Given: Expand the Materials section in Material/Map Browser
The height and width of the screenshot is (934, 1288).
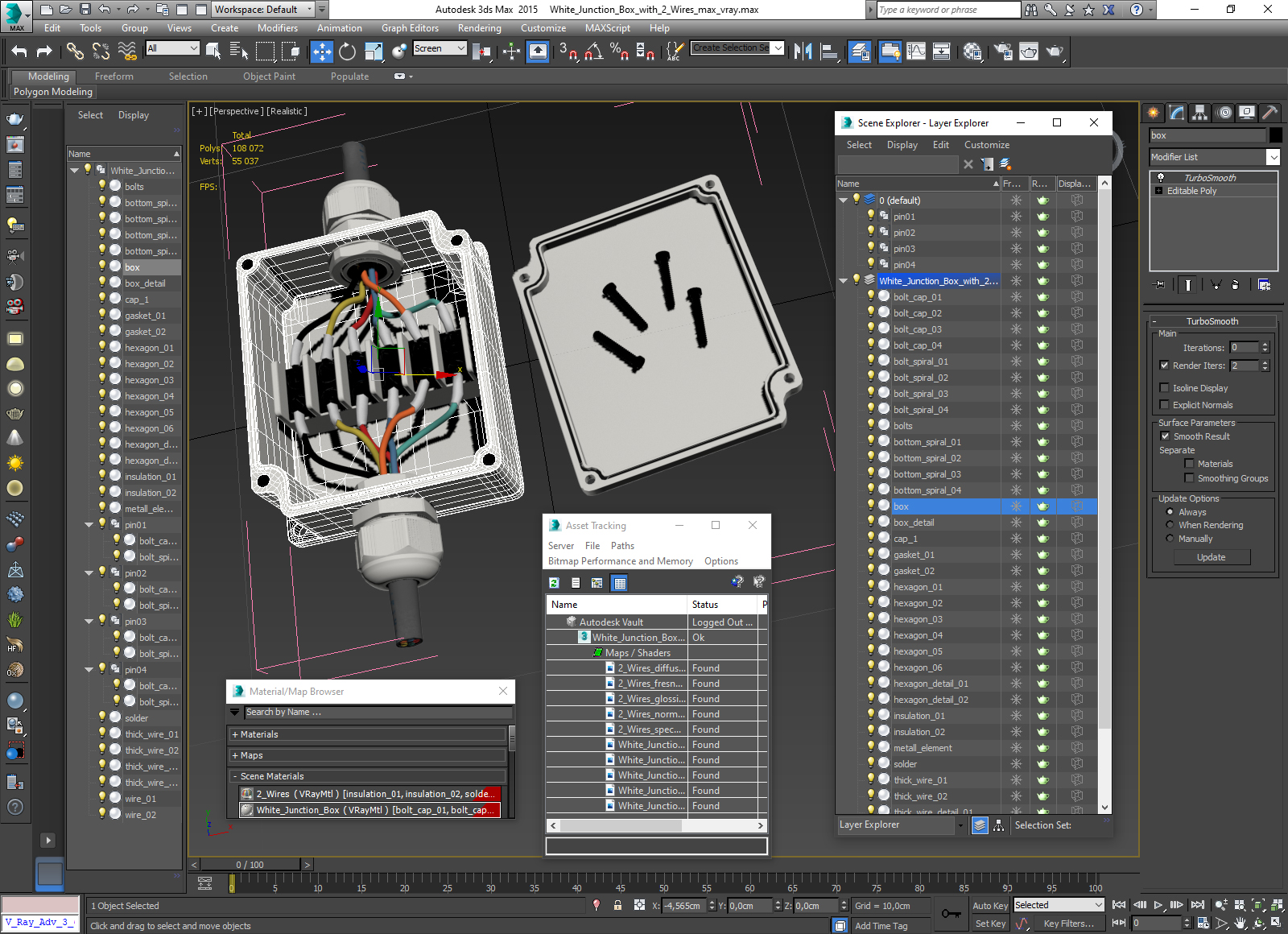Looking at the screenshot, I should pyautogui.click(x=369, y=734).
